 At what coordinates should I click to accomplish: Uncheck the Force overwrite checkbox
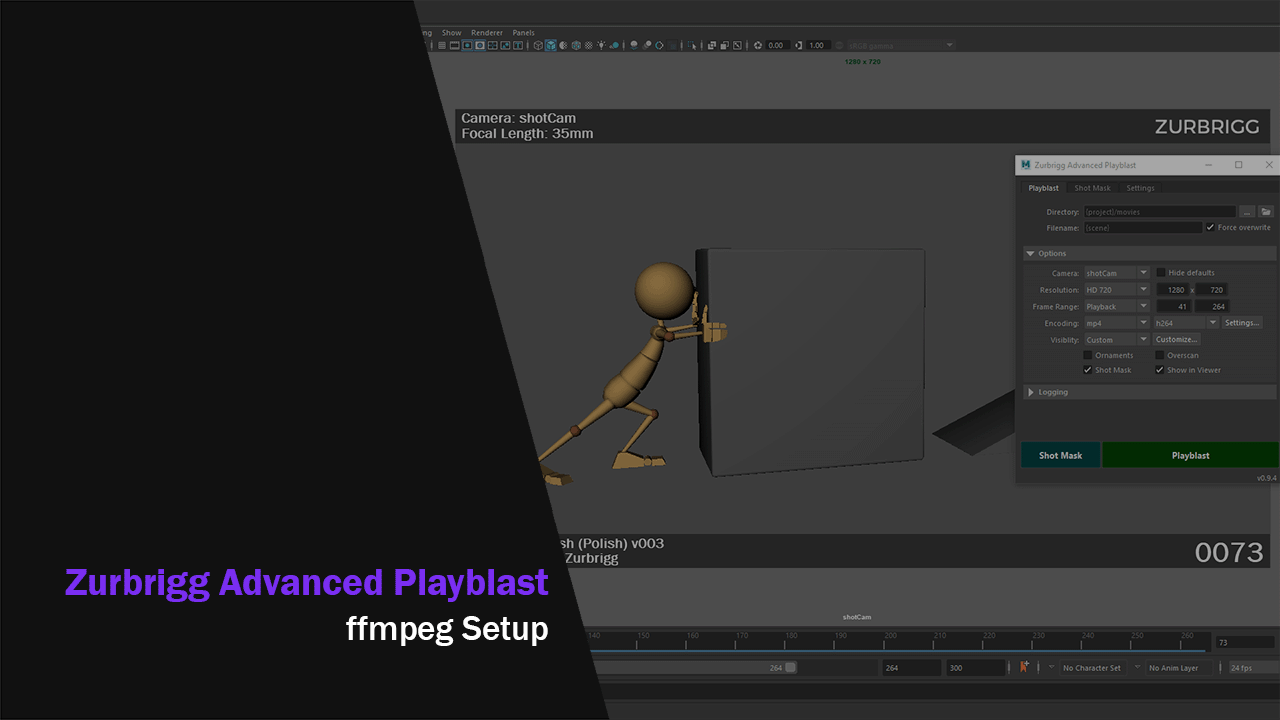pyautogui.click(x=1211, y=228)
